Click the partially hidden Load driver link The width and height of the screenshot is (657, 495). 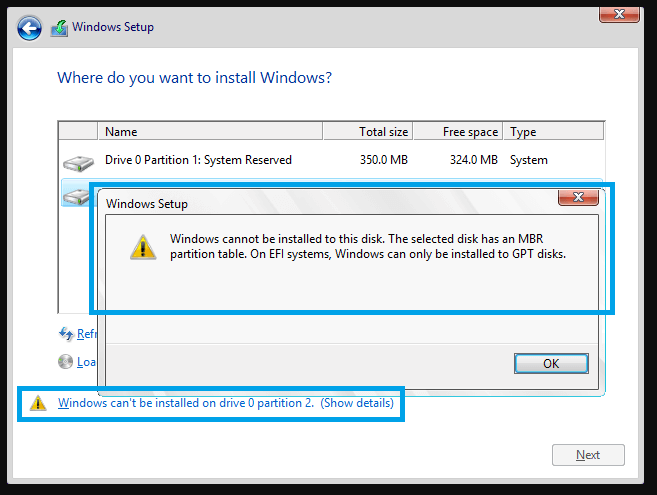pyautogui.click(x=86, y=362)
